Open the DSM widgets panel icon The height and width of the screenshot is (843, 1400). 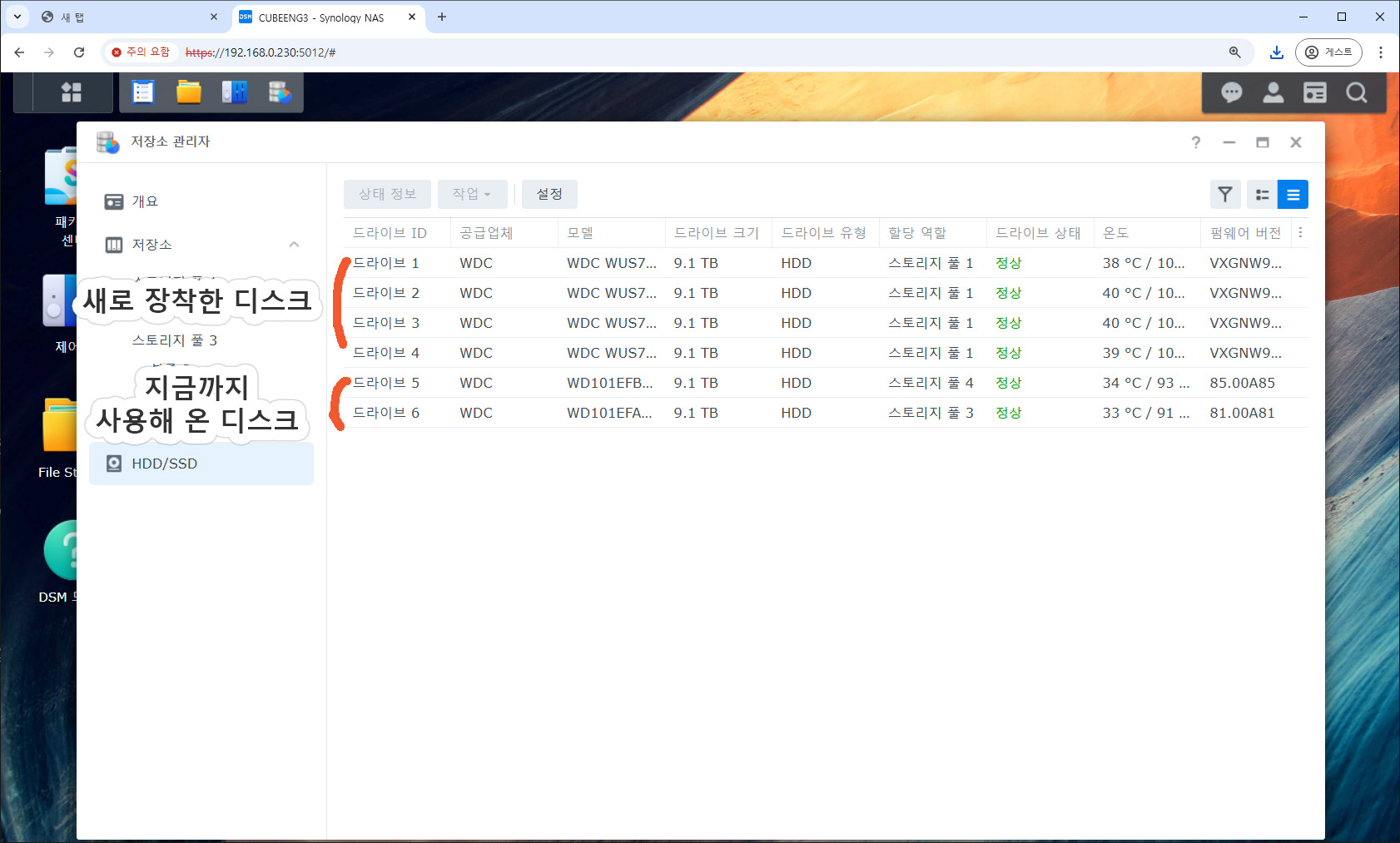(1314, 92)
